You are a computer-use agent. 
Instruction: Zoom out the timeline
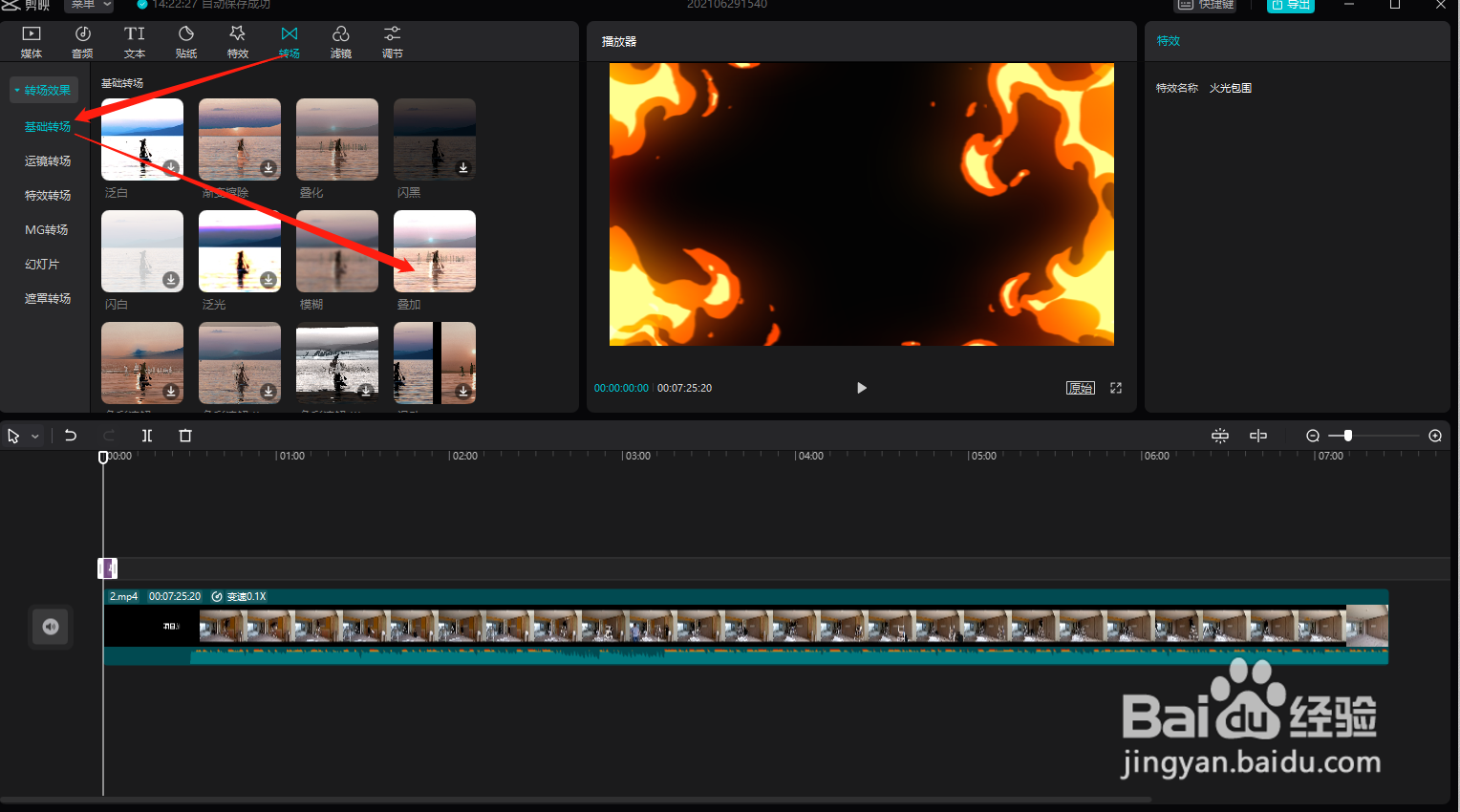tap(1313, 436)
